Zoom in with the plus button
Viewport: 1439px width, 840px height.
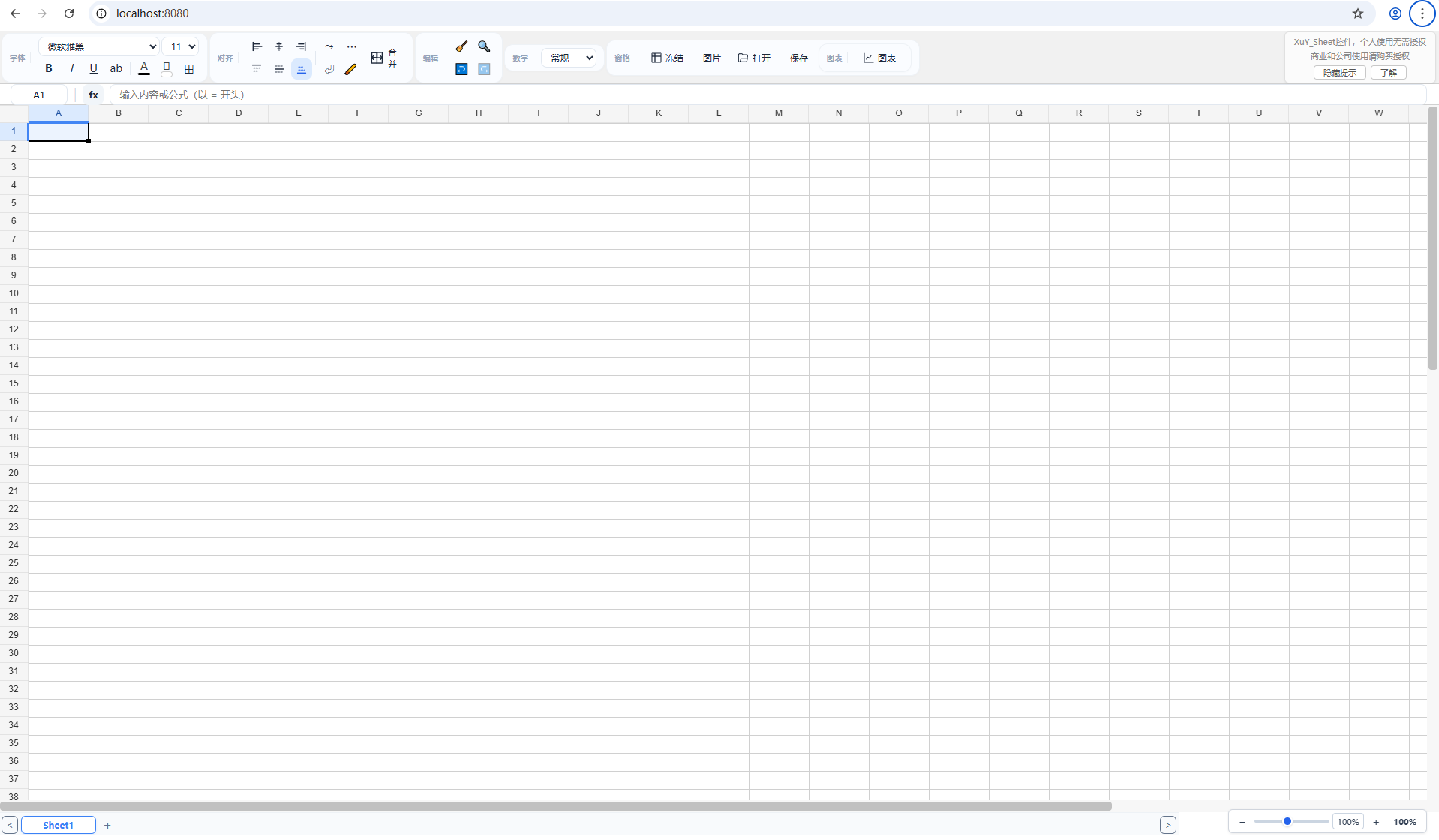(1375, 822)
